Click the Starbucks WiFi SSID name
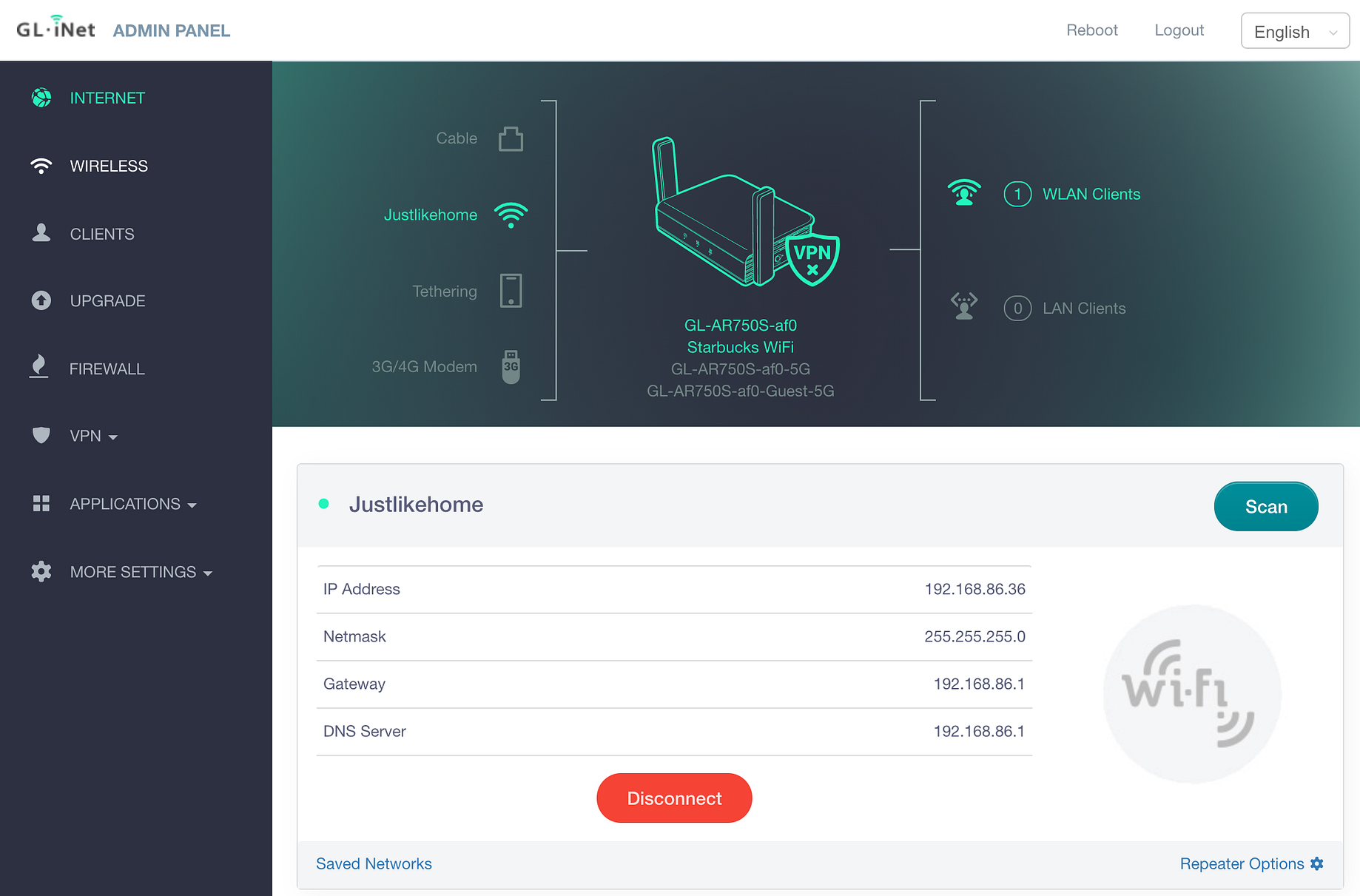This screenshot has width=1360, height=896. (741, 347)
